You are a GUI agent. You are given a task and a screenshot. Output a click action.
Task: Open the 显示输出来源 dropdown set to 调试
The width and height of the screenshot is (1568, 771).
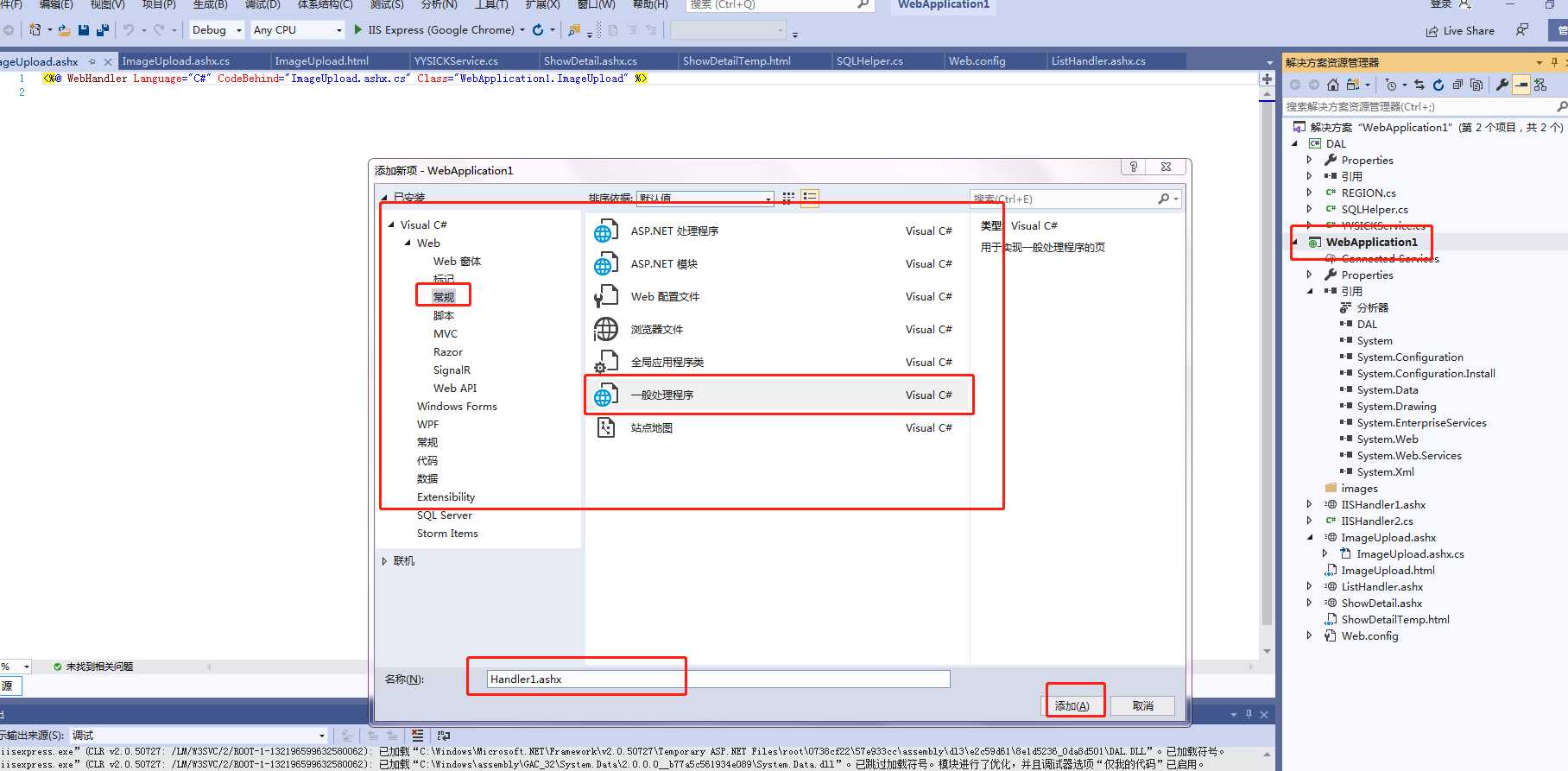click(199, 736)
